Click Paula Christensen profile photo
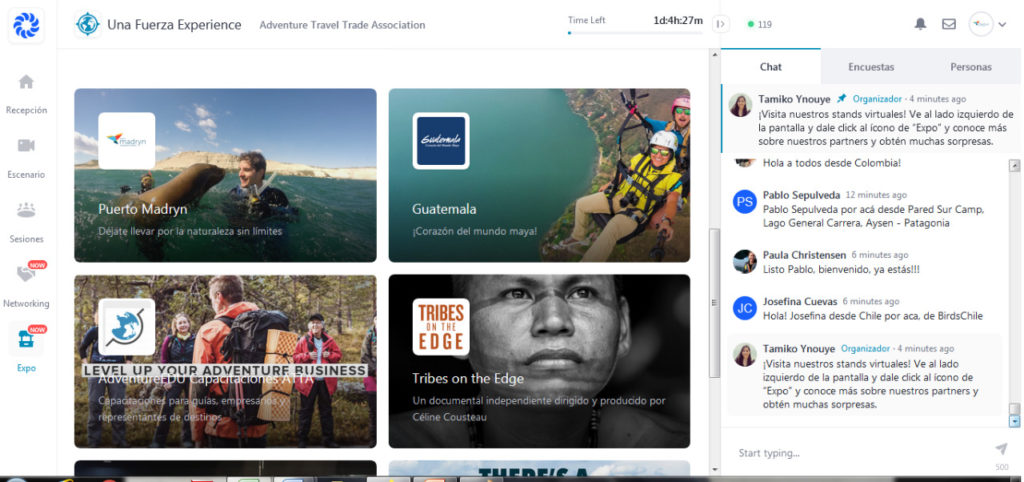 tap(744, 261)
